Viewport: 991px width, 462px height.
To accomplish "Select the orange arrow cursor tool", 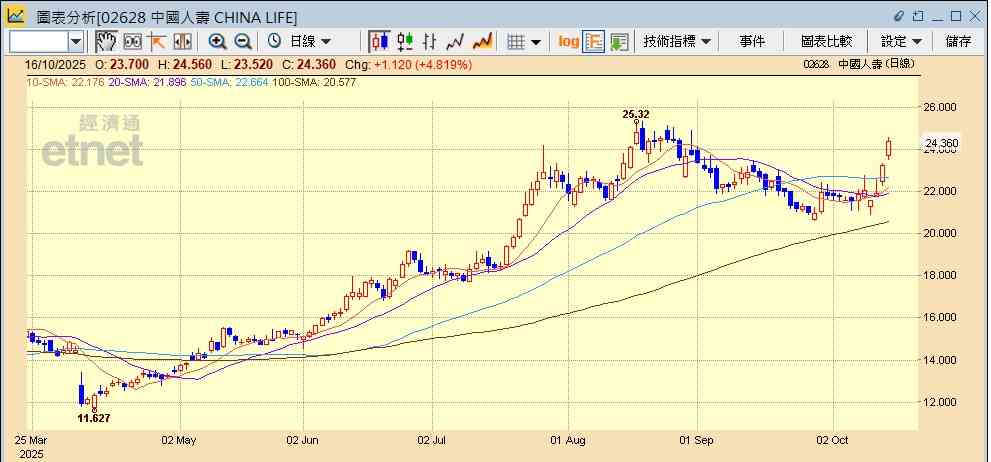I will pyautogui.click(x=157, y=41).
